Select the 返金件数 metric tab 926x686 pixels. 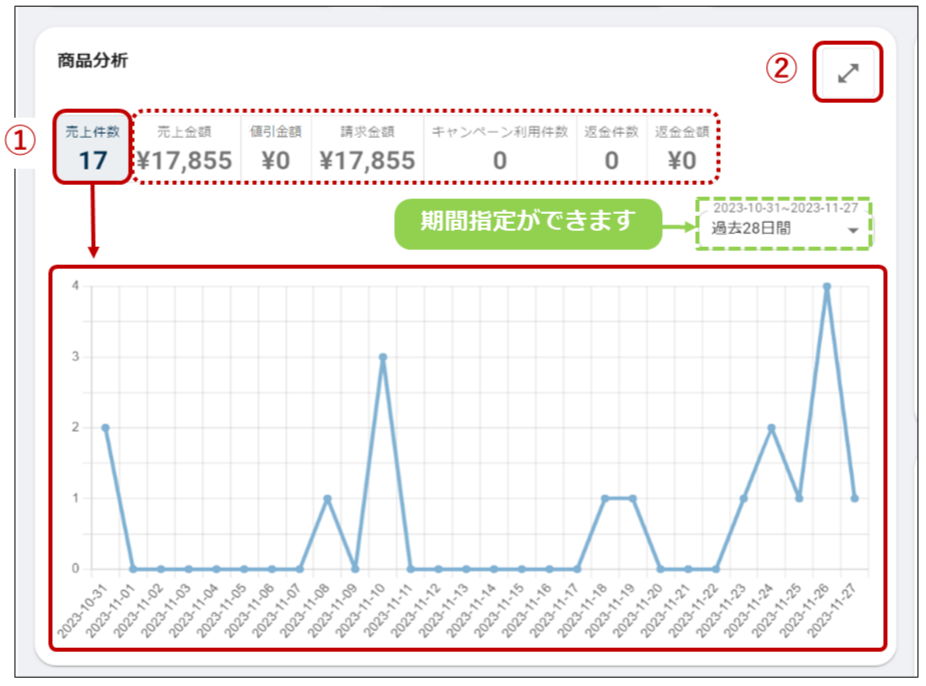point(611,147)
